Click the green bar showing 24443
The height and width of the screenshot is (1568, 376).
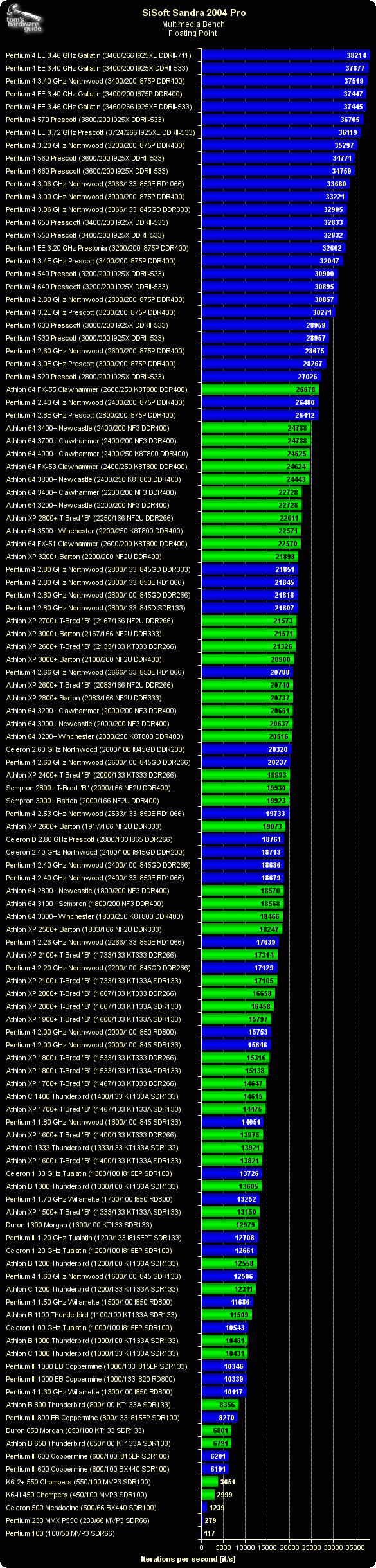point(255,479)
